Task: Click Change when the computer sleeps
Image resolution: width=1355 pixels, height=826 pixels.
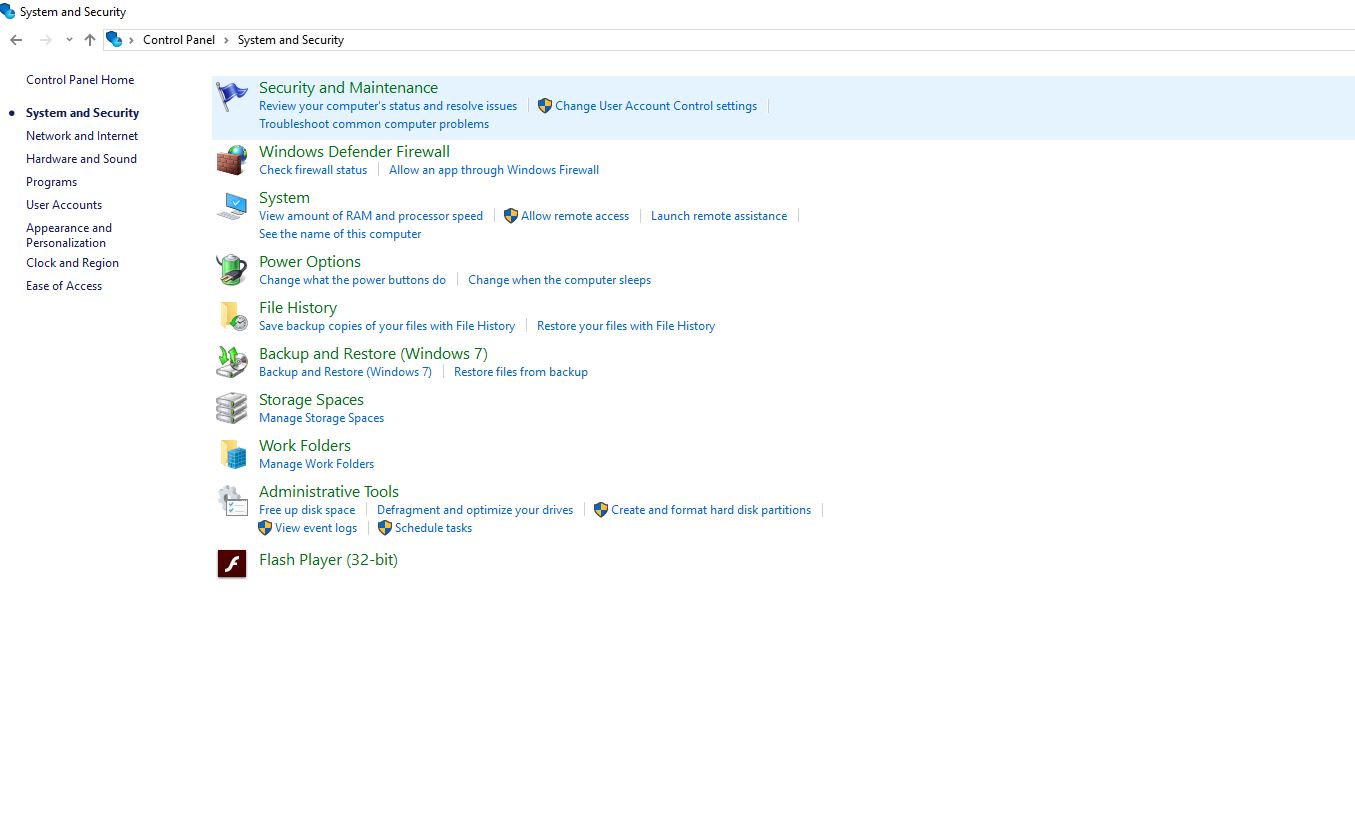Action: (559, 280)
